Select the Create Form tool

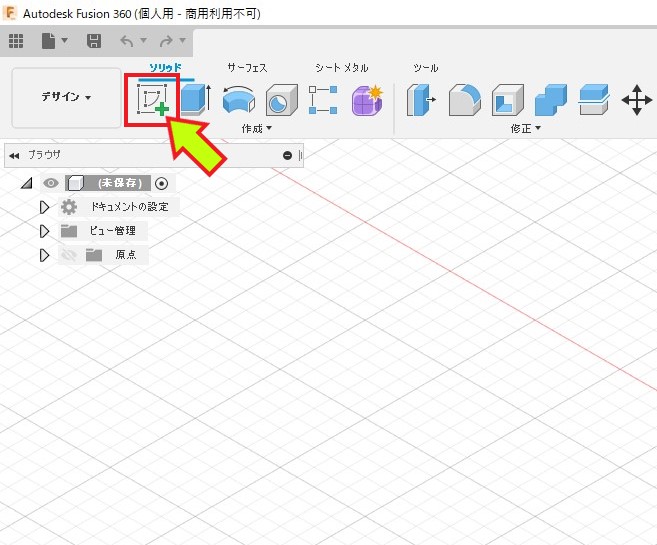[x=367, y=100]
